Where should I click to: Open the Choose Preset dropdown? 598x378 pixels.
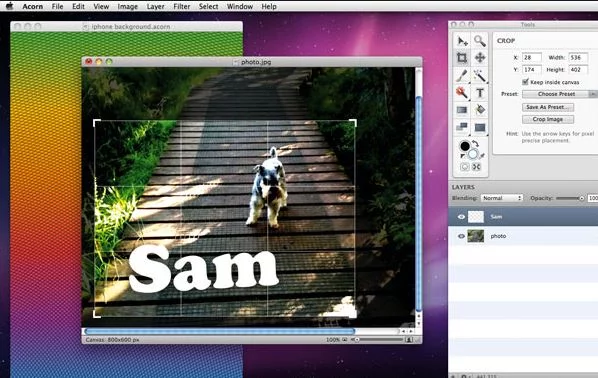point(559,94)
